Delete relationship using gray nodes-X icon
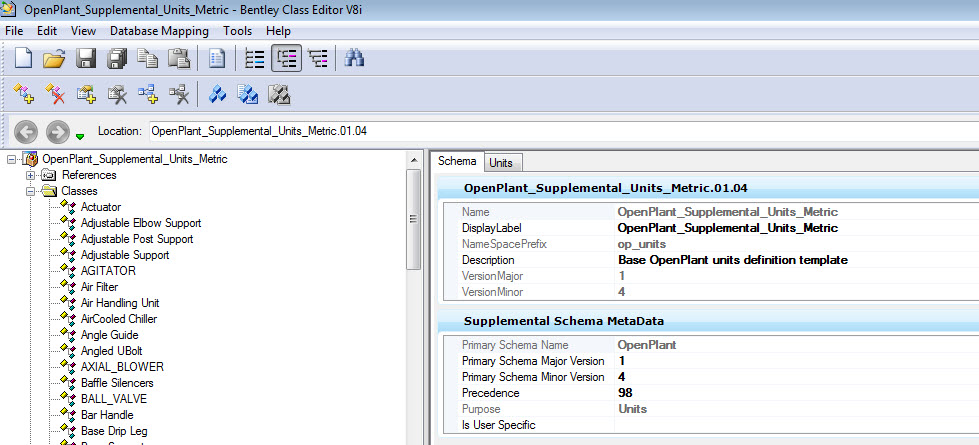The height and width of the screenshot is (445, 979). (x=179, y=94)
